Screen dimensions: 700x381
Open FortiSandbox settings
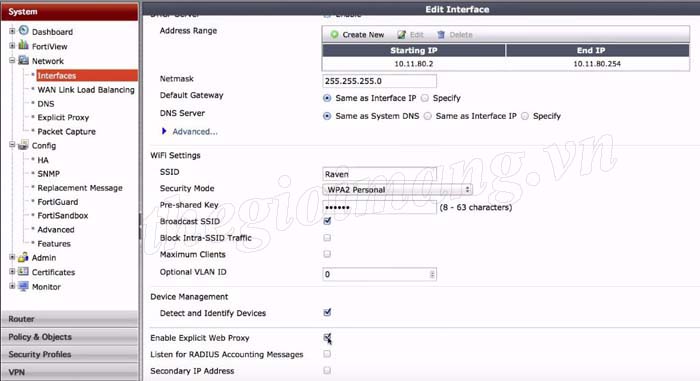(x=62, y=216)
